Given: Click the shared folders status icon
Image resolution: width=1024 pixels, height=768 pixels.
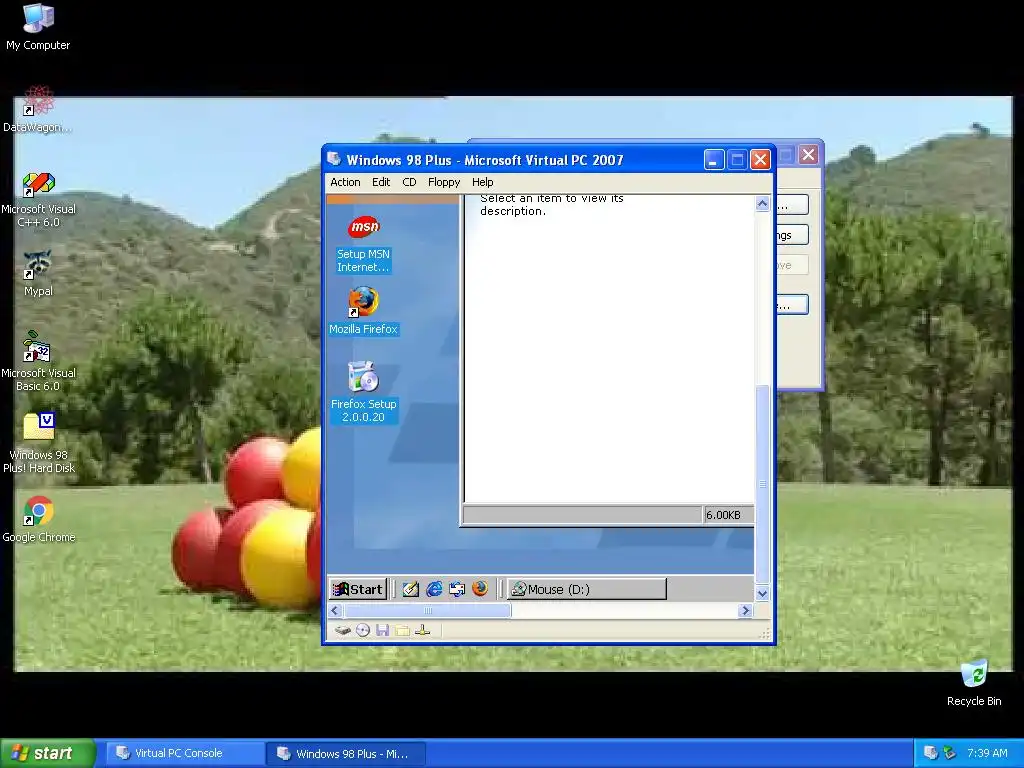Looking at the screenshot, I should [402, 630].
